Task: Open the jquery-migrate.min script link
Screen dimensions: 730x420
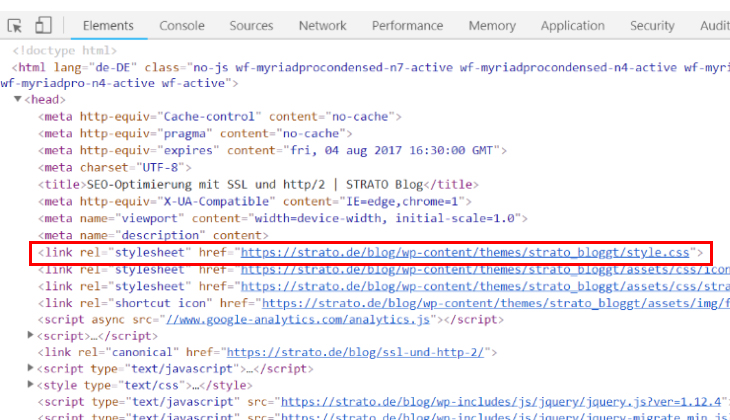Action: [505, 416]
